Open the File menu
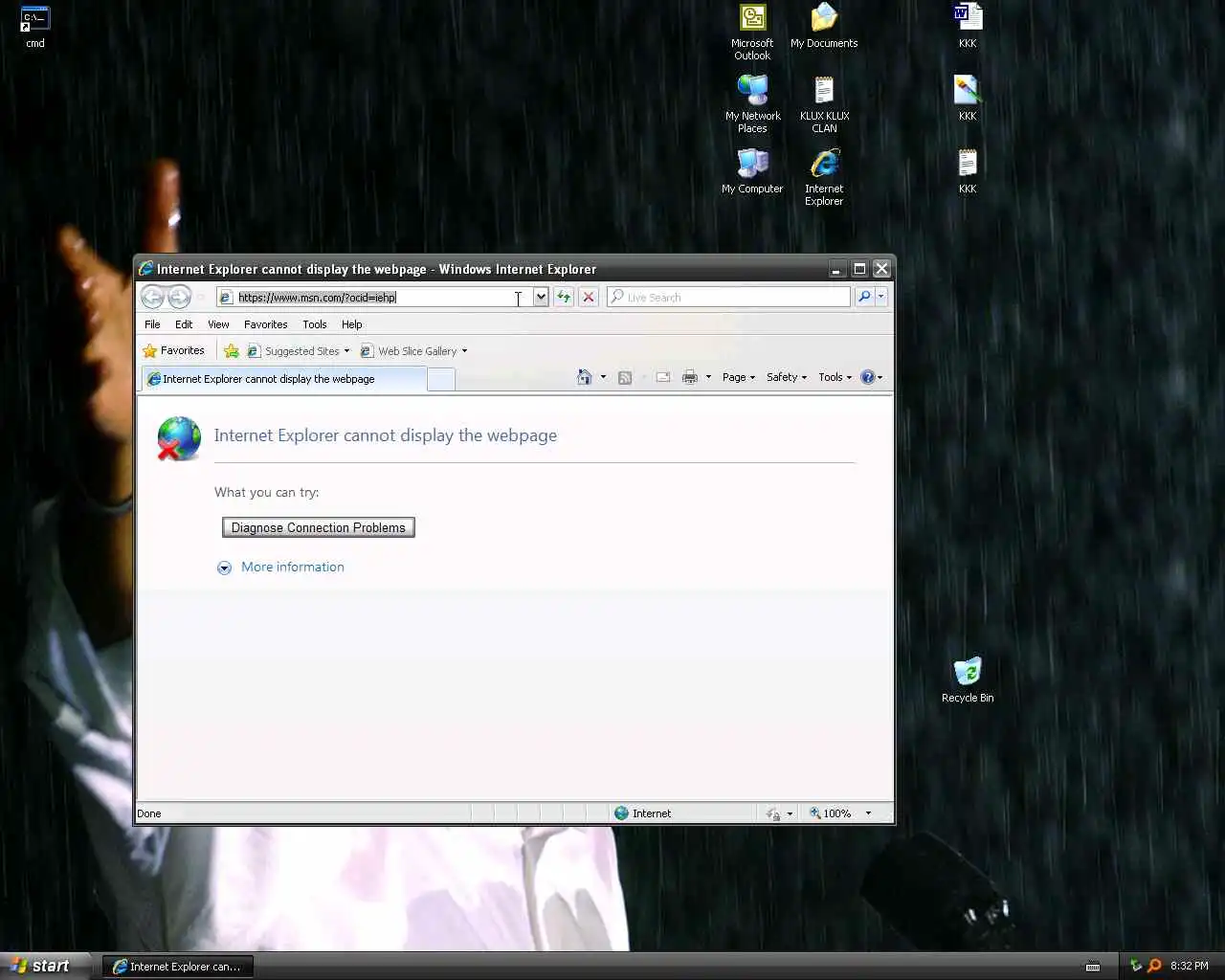 152,324
